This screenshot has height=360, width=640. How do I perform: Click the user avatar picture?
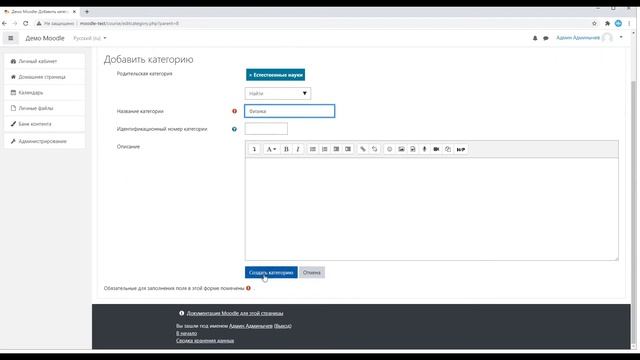tap(607, 38)
